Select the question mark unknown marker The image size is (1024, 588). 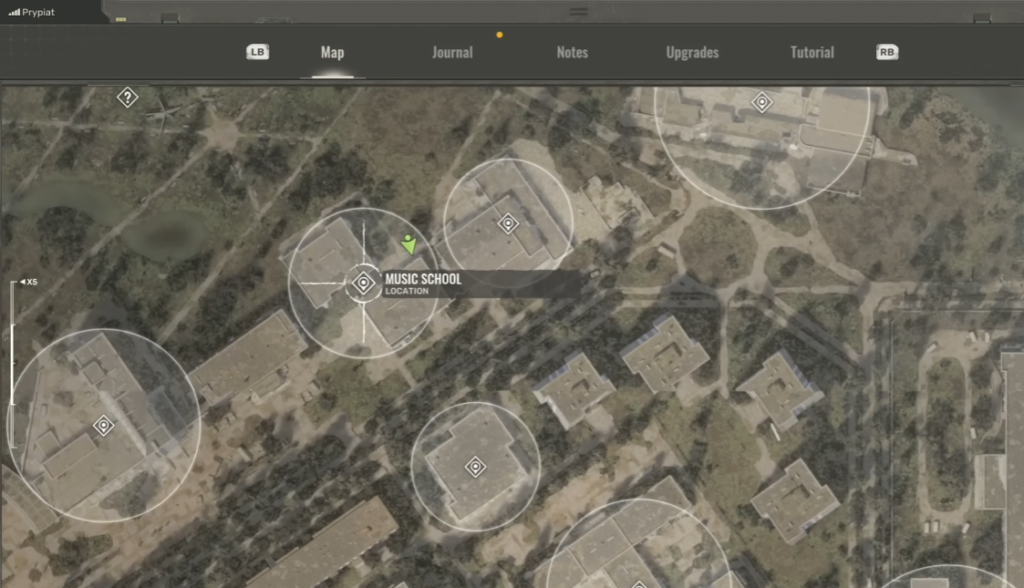[127, 97]
